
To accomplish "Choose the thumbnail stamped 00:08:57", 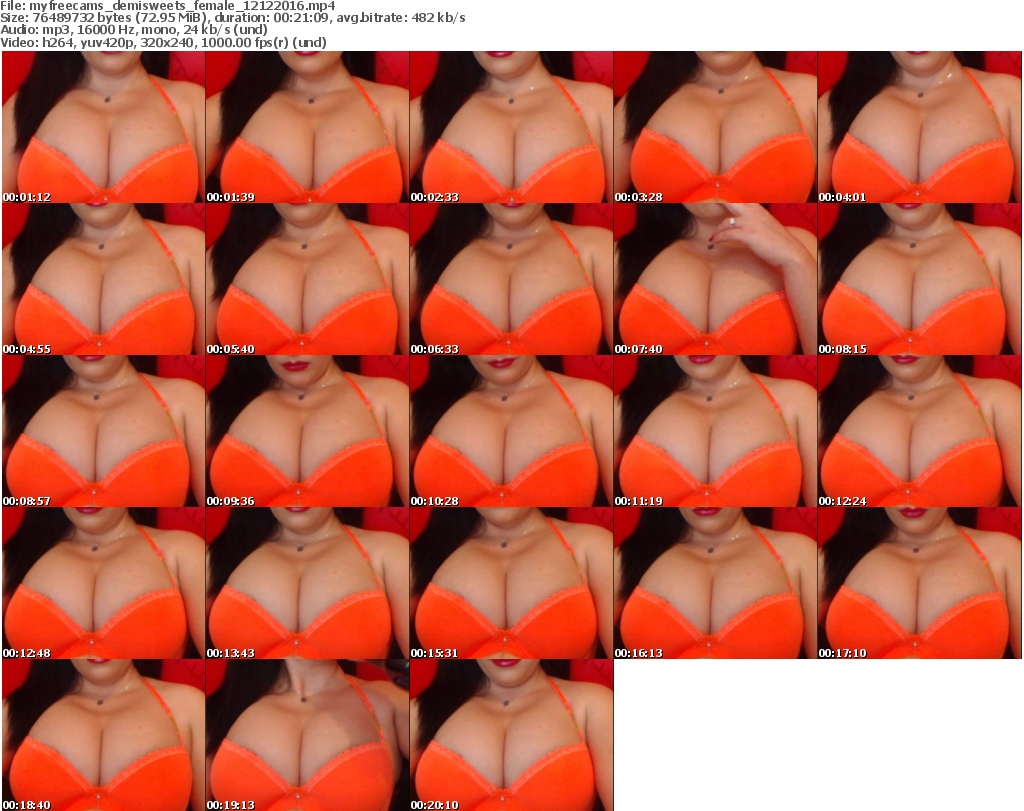I will coord(103,431).
